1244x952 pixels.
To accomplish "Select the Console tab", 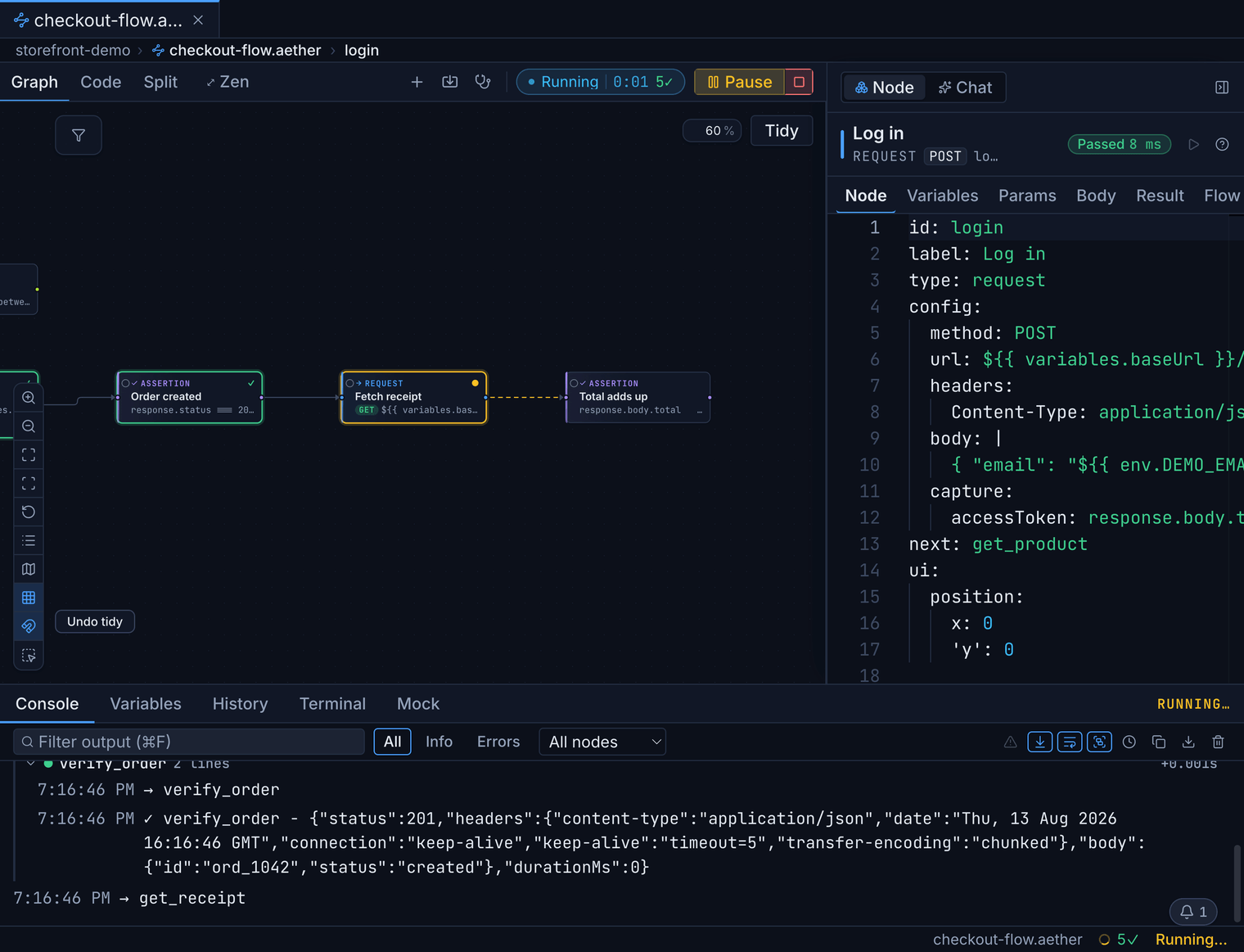I will [47, 704].
